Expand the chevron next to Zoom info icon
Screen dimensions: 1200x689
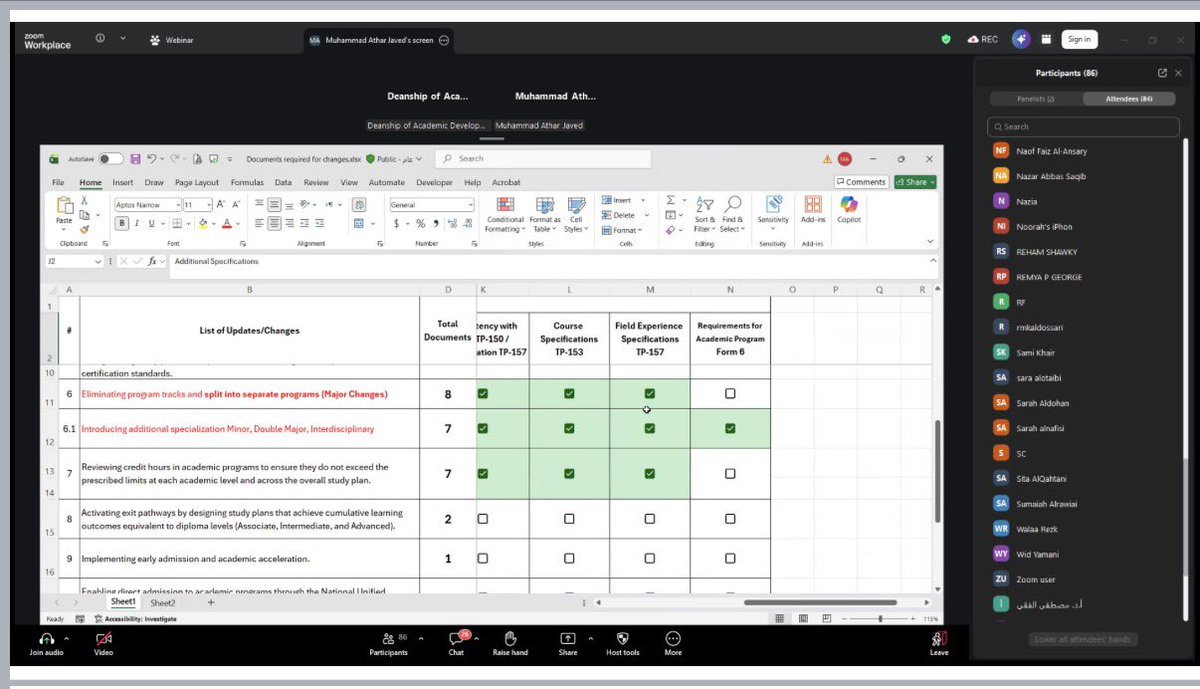[x=123, y=38]
